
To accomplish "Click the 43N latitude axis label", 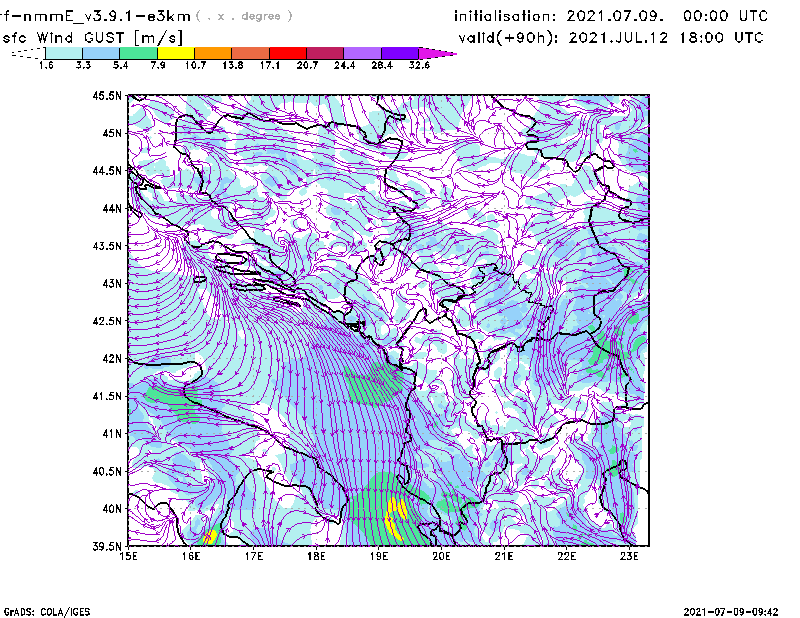I will pos(112,283).
